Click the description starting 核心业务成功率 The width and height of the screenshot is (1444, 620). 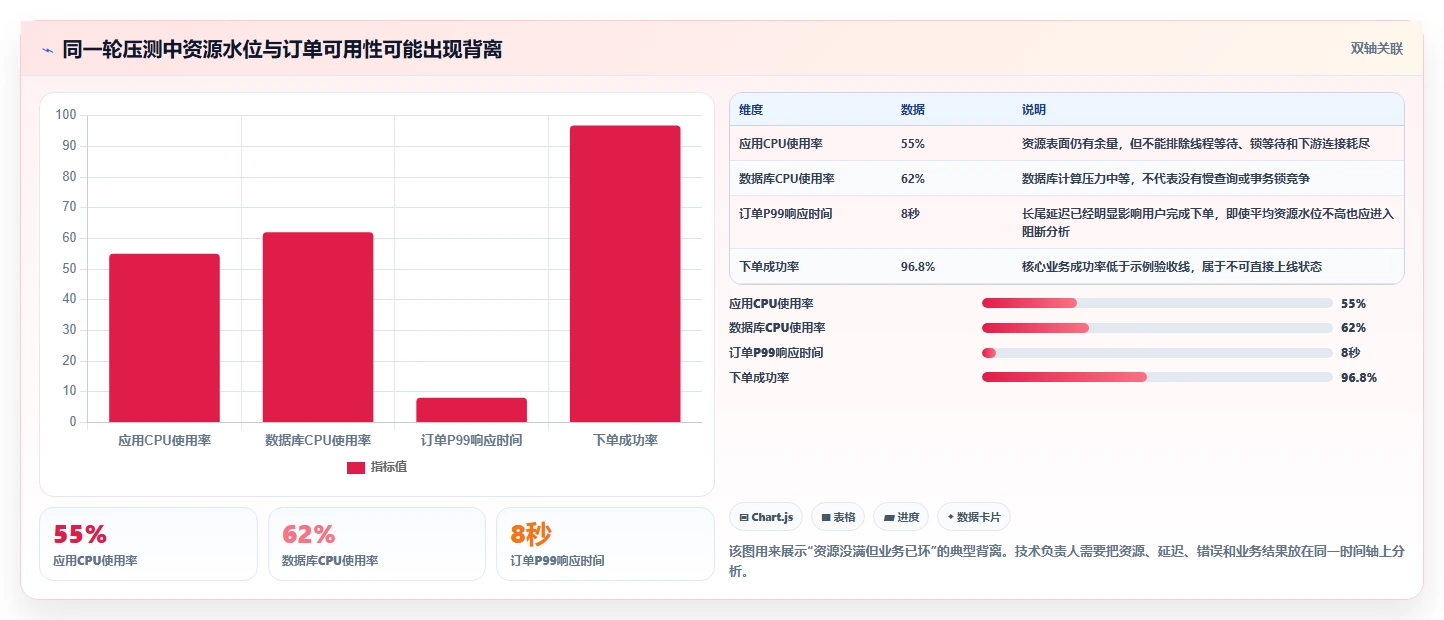click(x=1172, y=267)
